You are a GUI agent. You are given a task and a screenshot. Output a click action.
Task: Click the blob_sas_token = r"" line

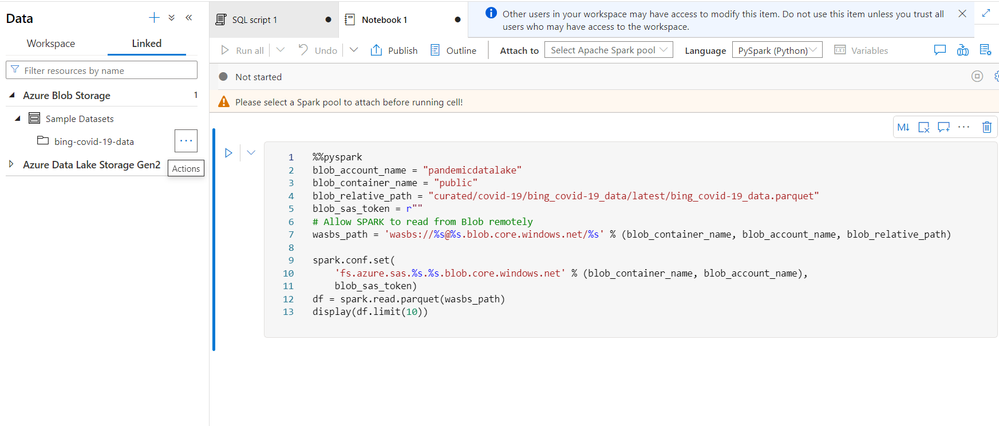(368, 209)
